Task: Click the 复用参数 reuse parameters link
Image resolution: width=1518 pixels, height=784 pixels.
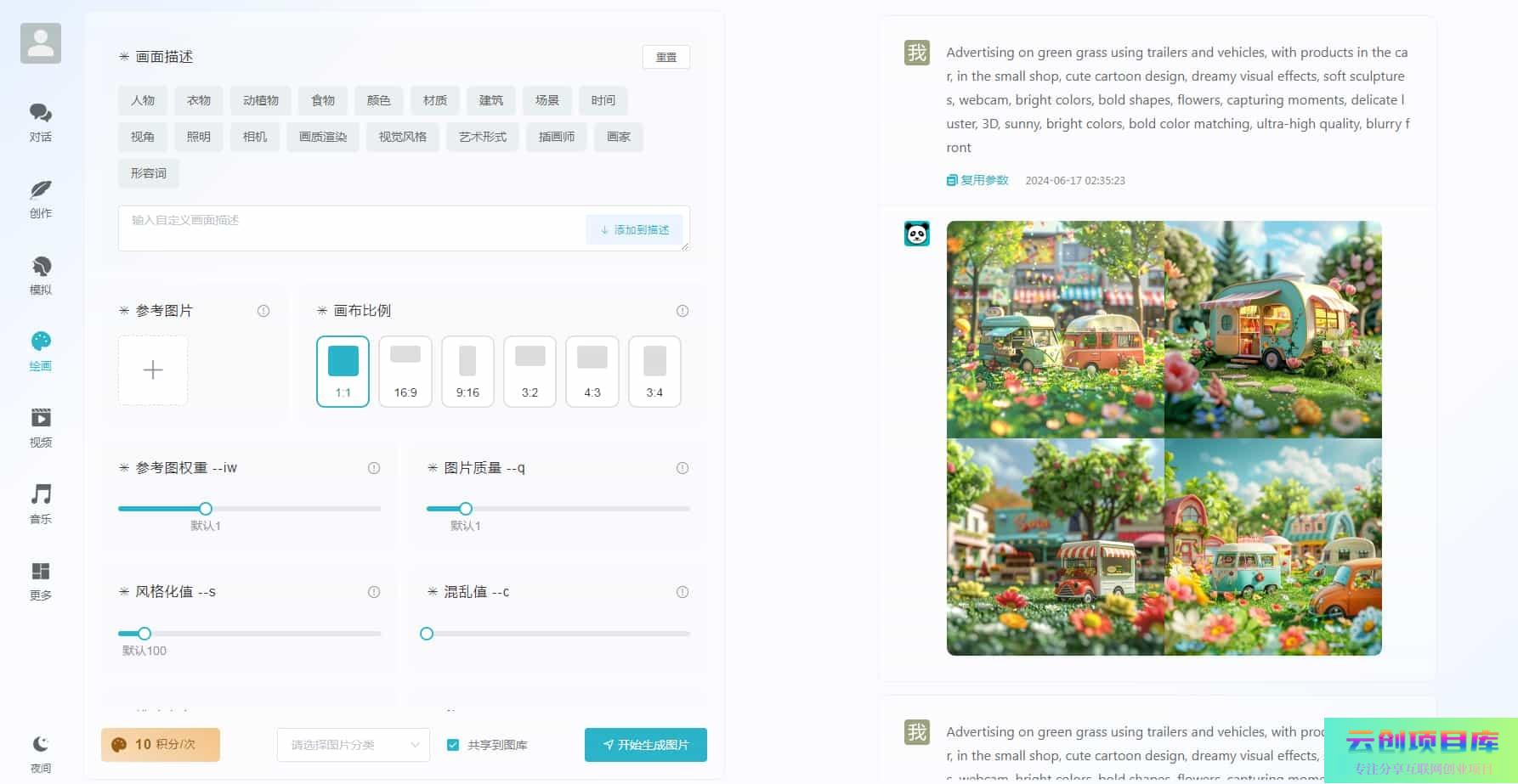Action: tap(977, 180)
